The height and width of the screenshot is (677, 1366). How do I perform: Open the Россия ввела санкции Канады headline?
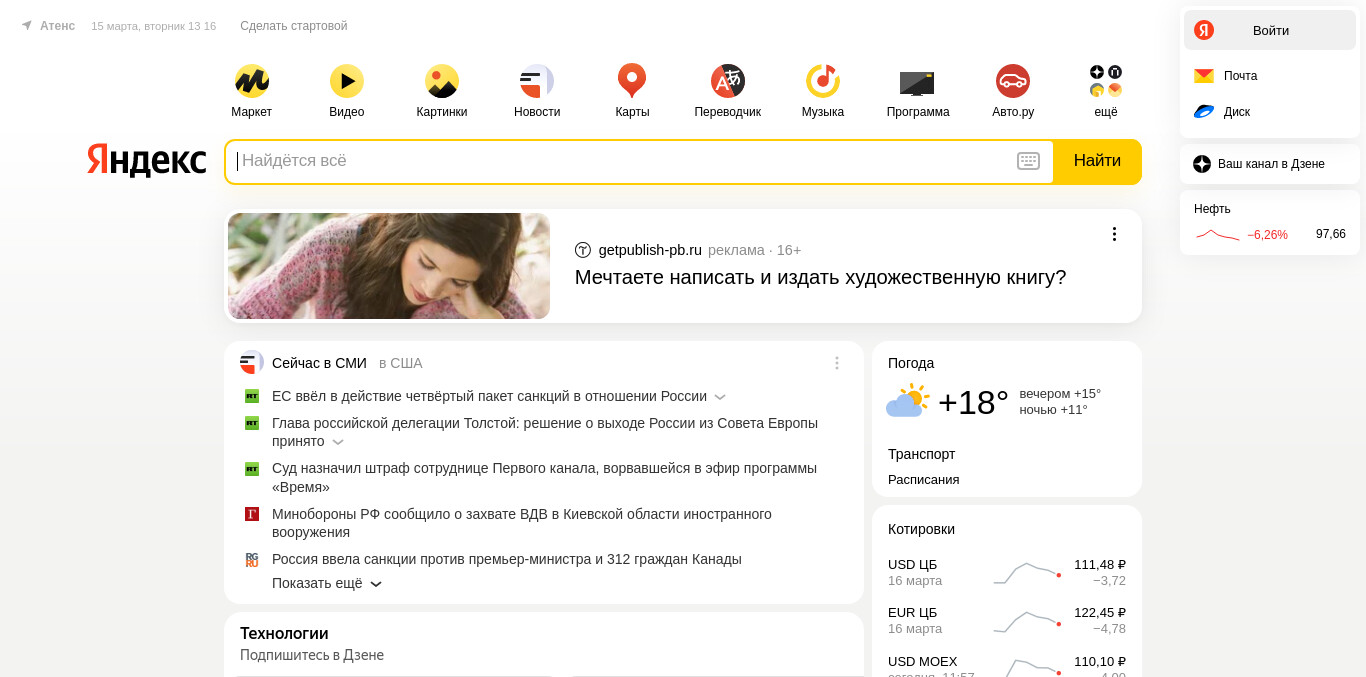(x=507, y=559)
